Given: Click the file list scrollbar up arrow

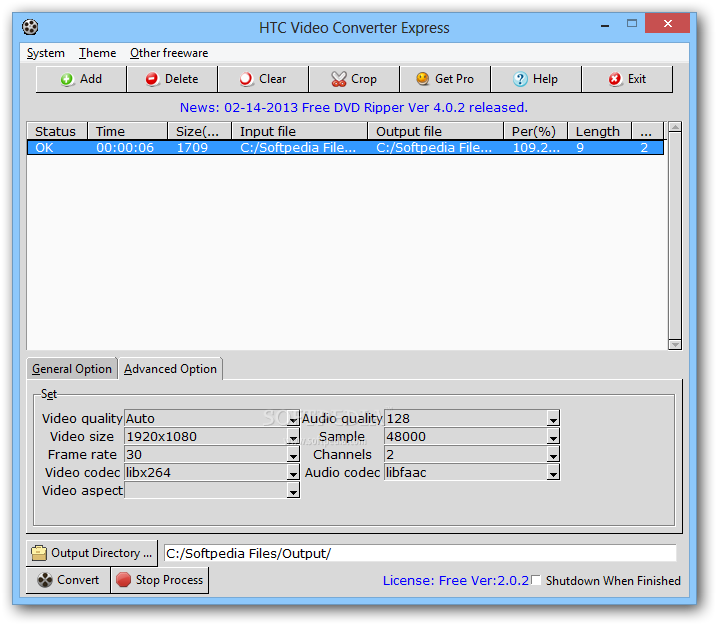Looking at the screenshot, I should coord(674,127).
